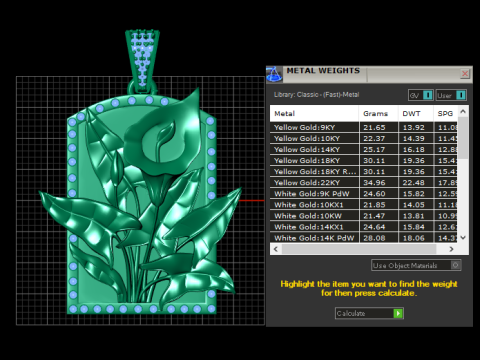Screen dimensions: 480x360
Task: Click the 13.92 DWT value
Action: [414, 127]
